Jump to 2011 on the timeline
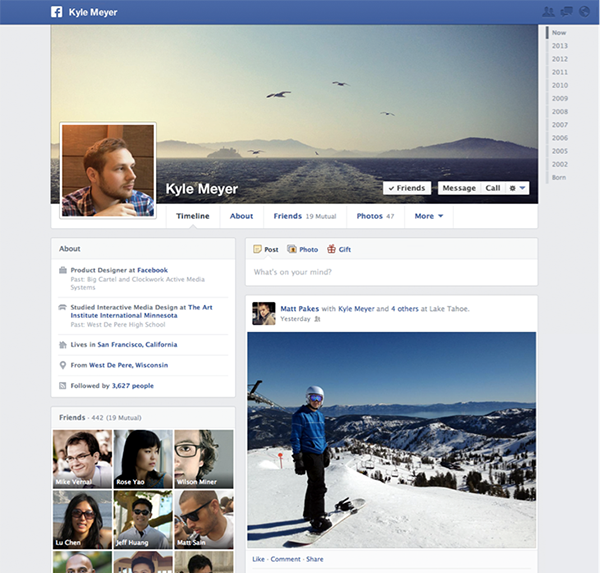This screenshot has height=573, width=600. click(x=559, y=72)
